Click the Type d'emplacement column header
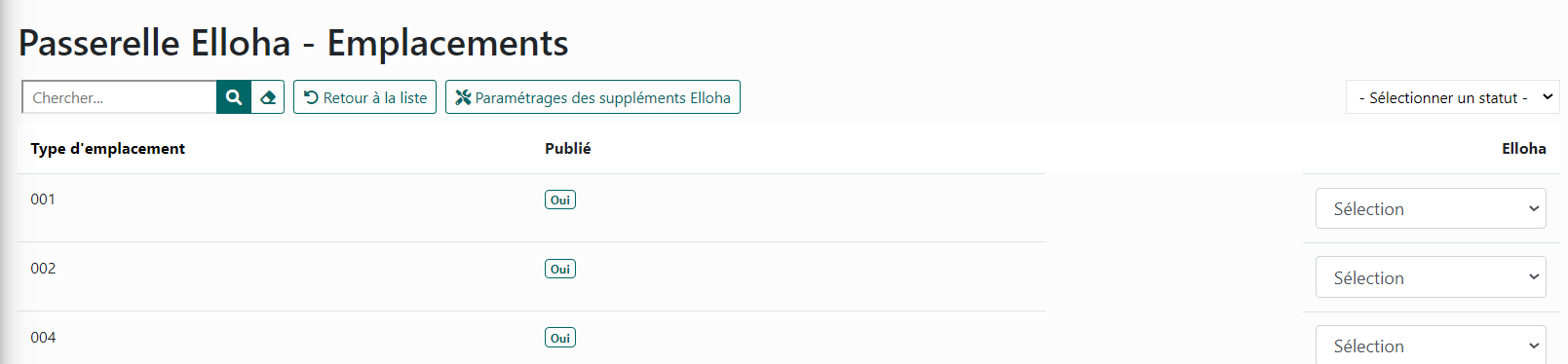 pyautogui.click(x=107, y=148)
